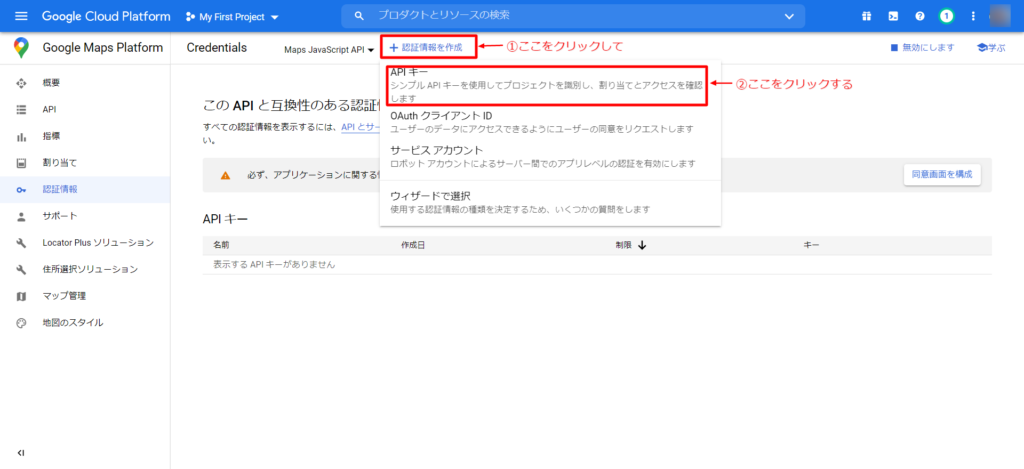Screen dimensions: 1024x469
Task: Click the キー column header
Action: pos(811,245)
